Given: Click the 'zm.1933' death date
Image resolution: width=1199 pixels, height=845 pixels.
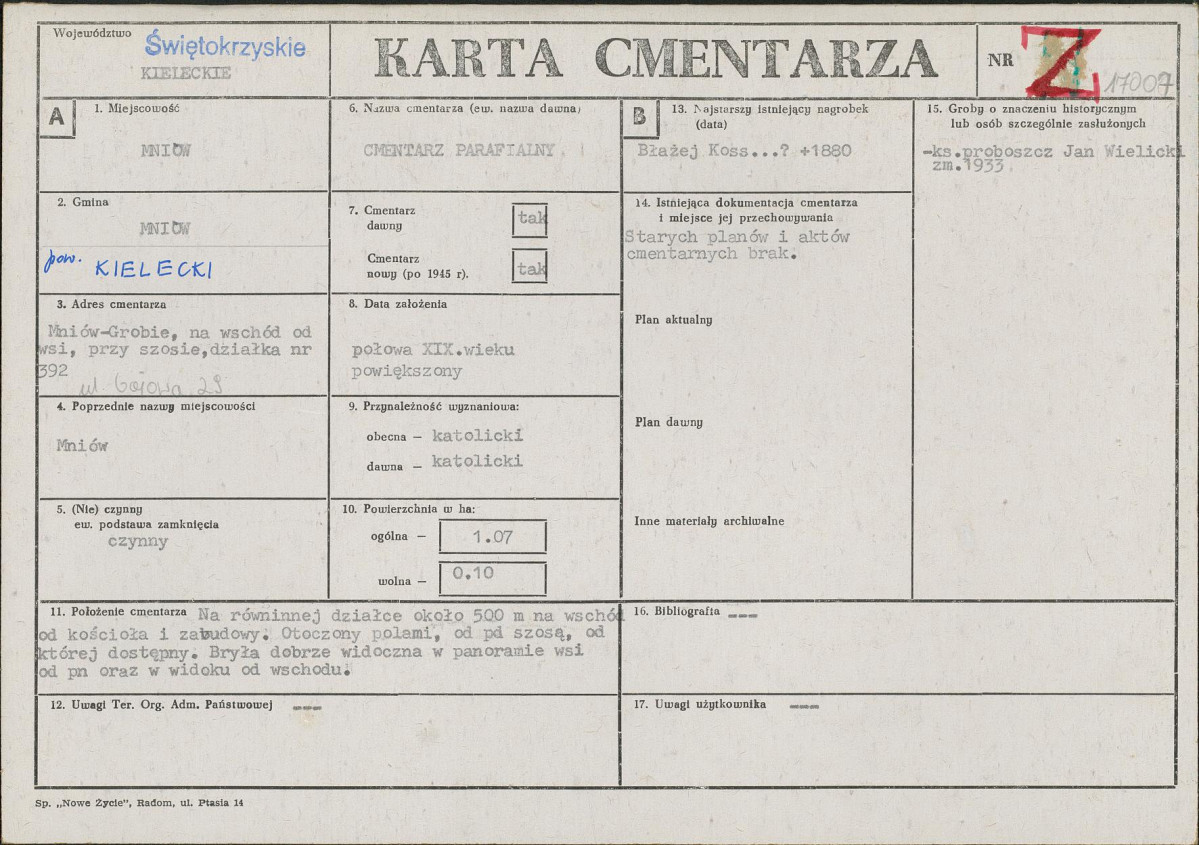Looking at the screenshot, I should click(x=967, y=165).
